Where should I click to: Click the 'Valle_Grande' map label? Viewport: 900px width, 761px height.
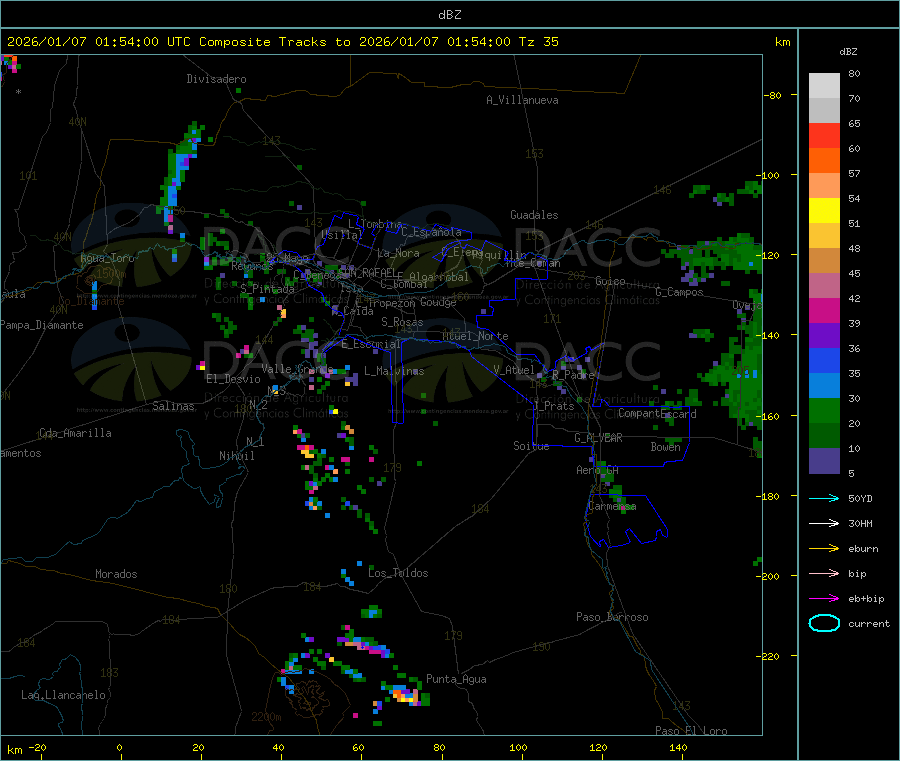click(297, 368)
